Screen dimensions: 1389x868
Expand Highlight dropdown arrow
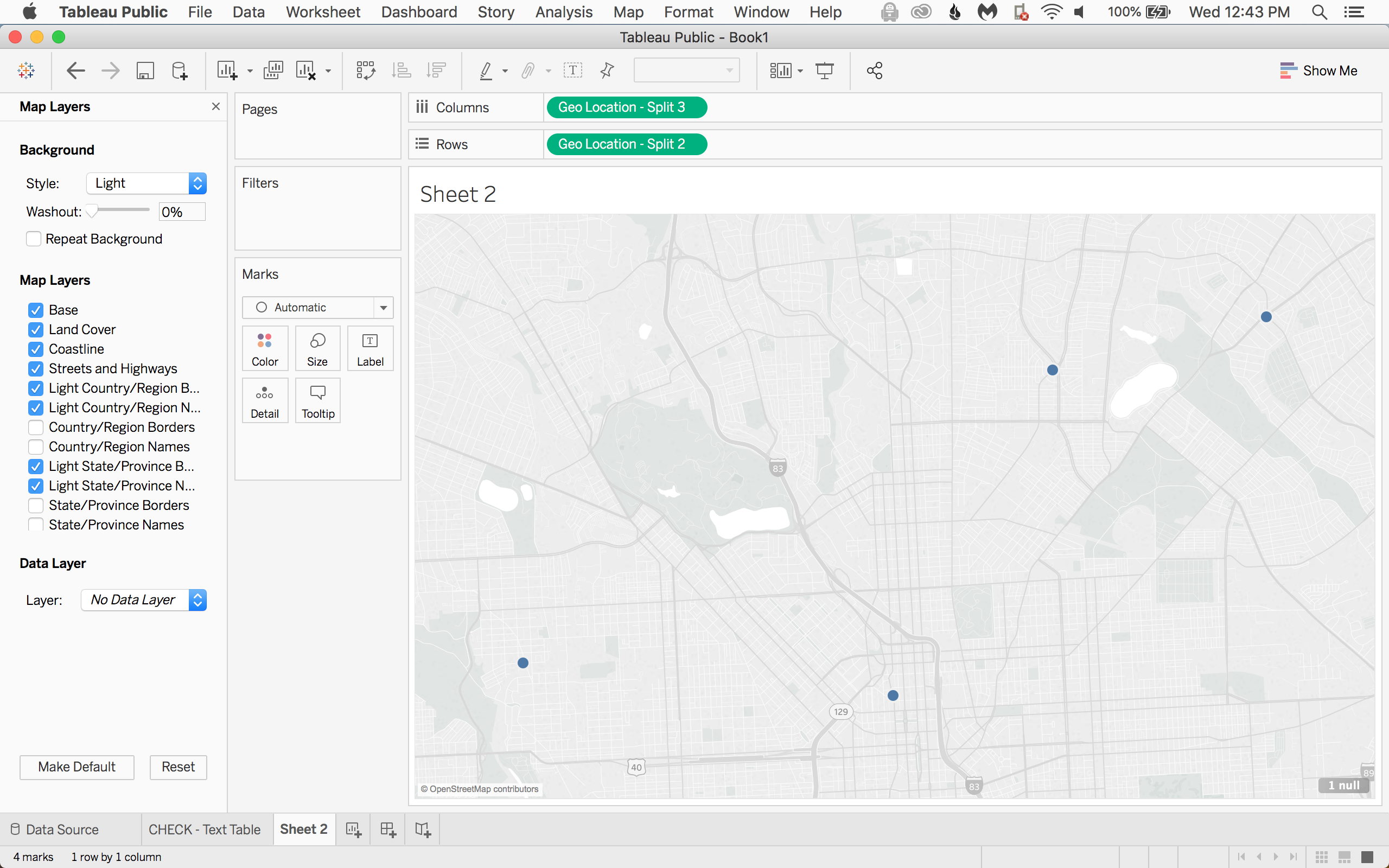[x=505, y=71]
